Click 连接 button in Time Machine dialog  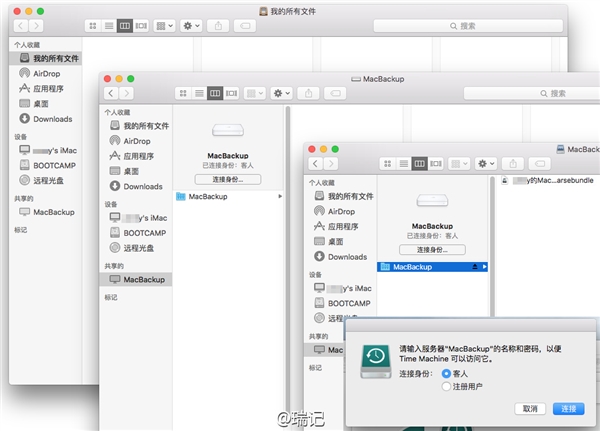(x=568, y=409)
